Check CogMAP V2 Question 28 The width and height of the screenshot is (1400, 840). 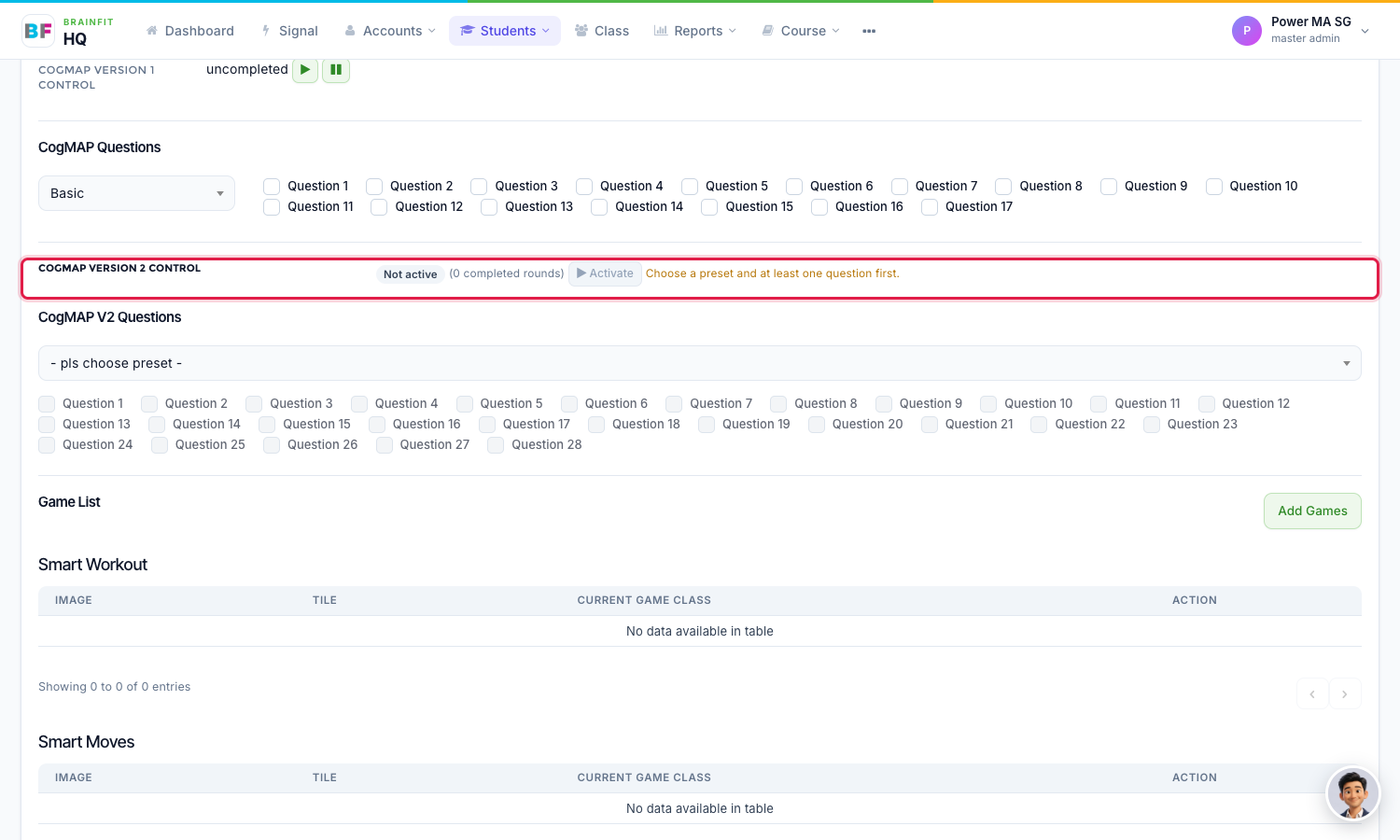(496, 445)
